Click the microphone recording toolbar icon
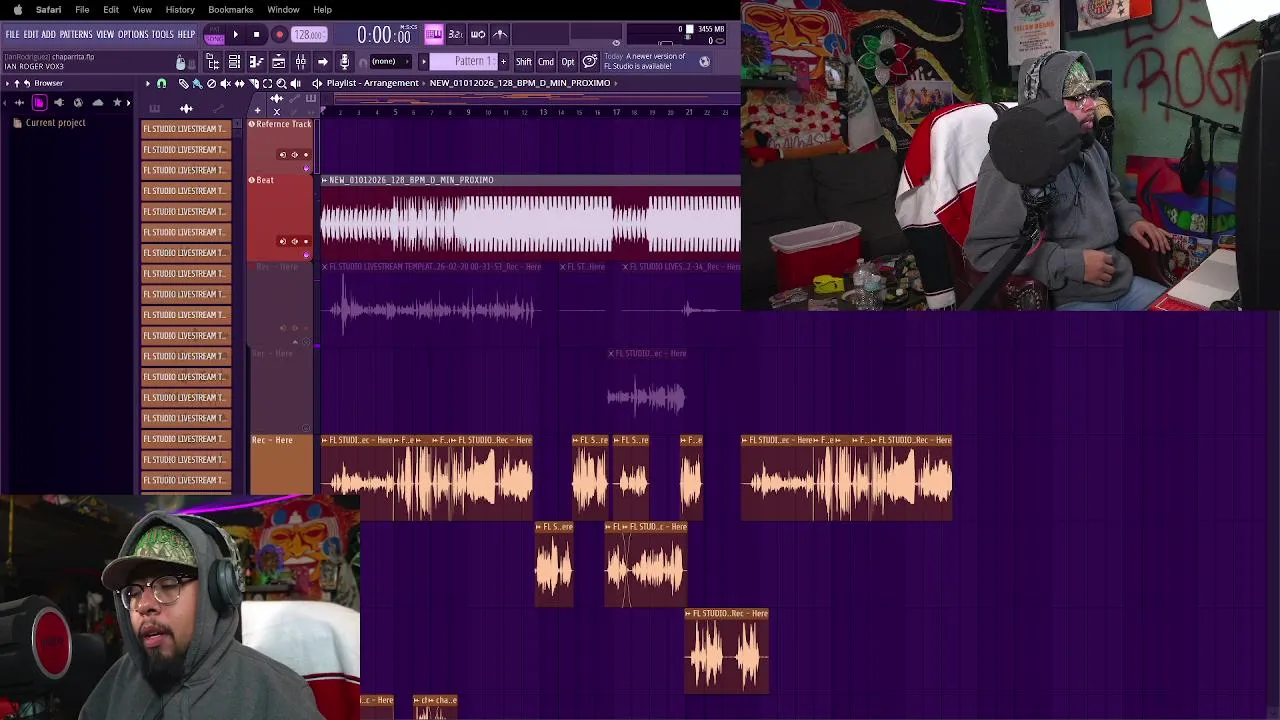 [344, 62]
